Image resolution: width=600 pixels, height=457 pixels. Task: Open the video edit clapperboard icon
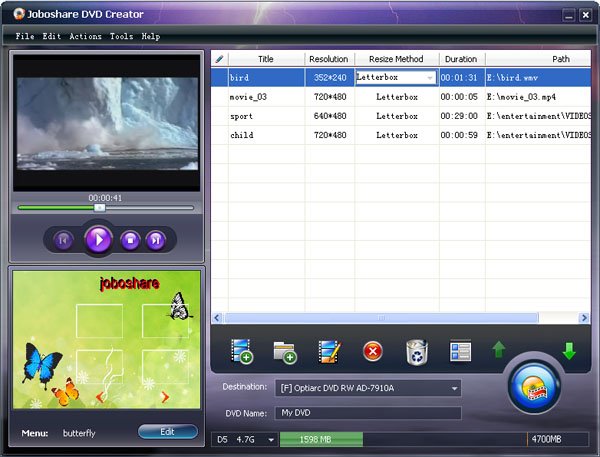[x=329, y=351]
